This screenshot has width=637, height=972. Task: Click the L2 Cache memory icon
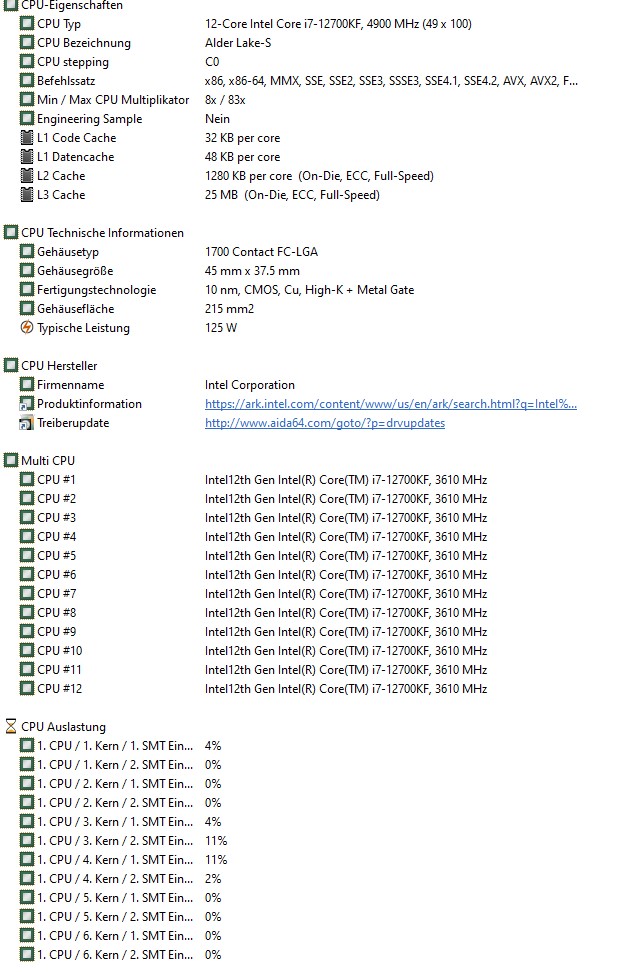tap(27, 176)
